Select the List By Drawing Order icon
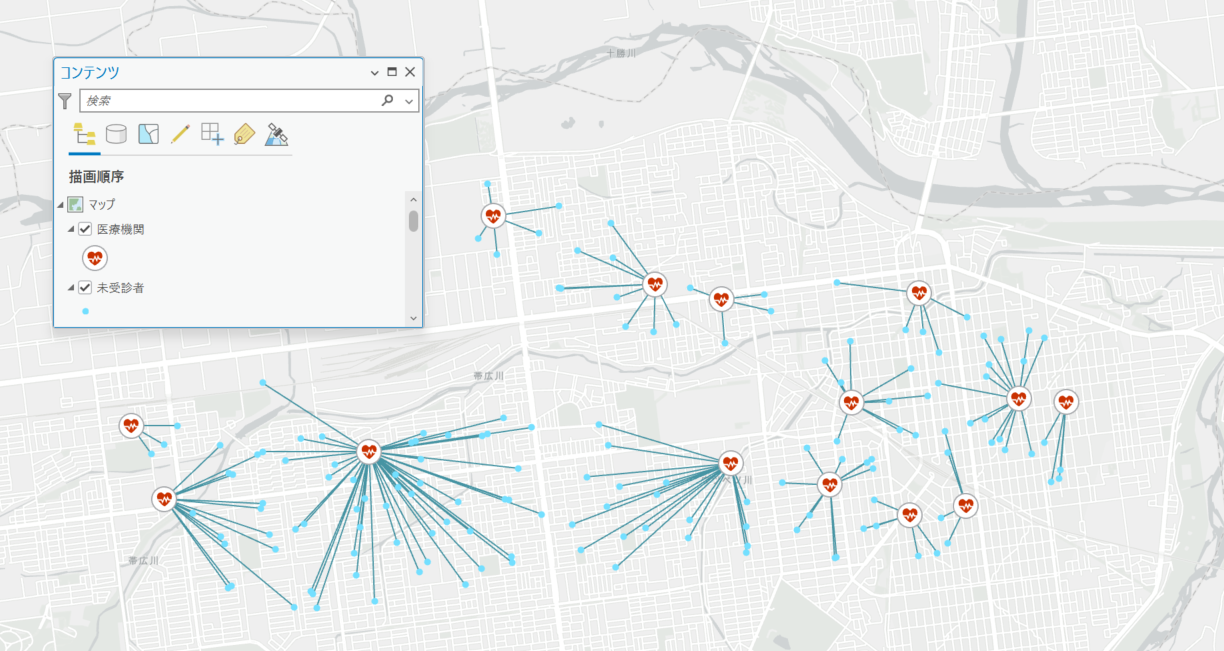The width and height of the screenshot is (1224, 651). pos(84,134)
